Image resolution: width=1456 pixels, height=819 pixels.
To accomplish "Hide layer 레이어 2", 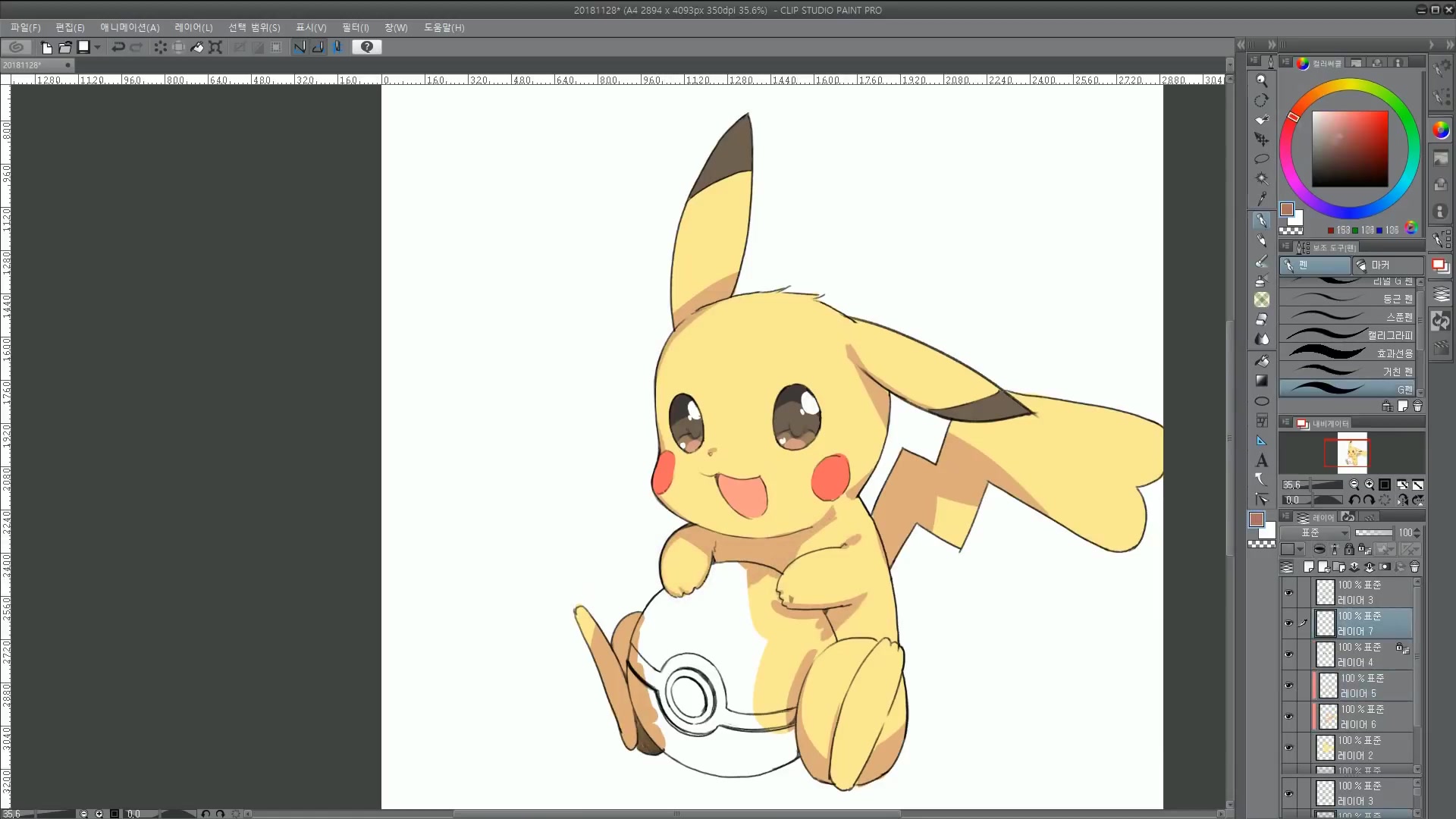I will (x=1288, y=748).
